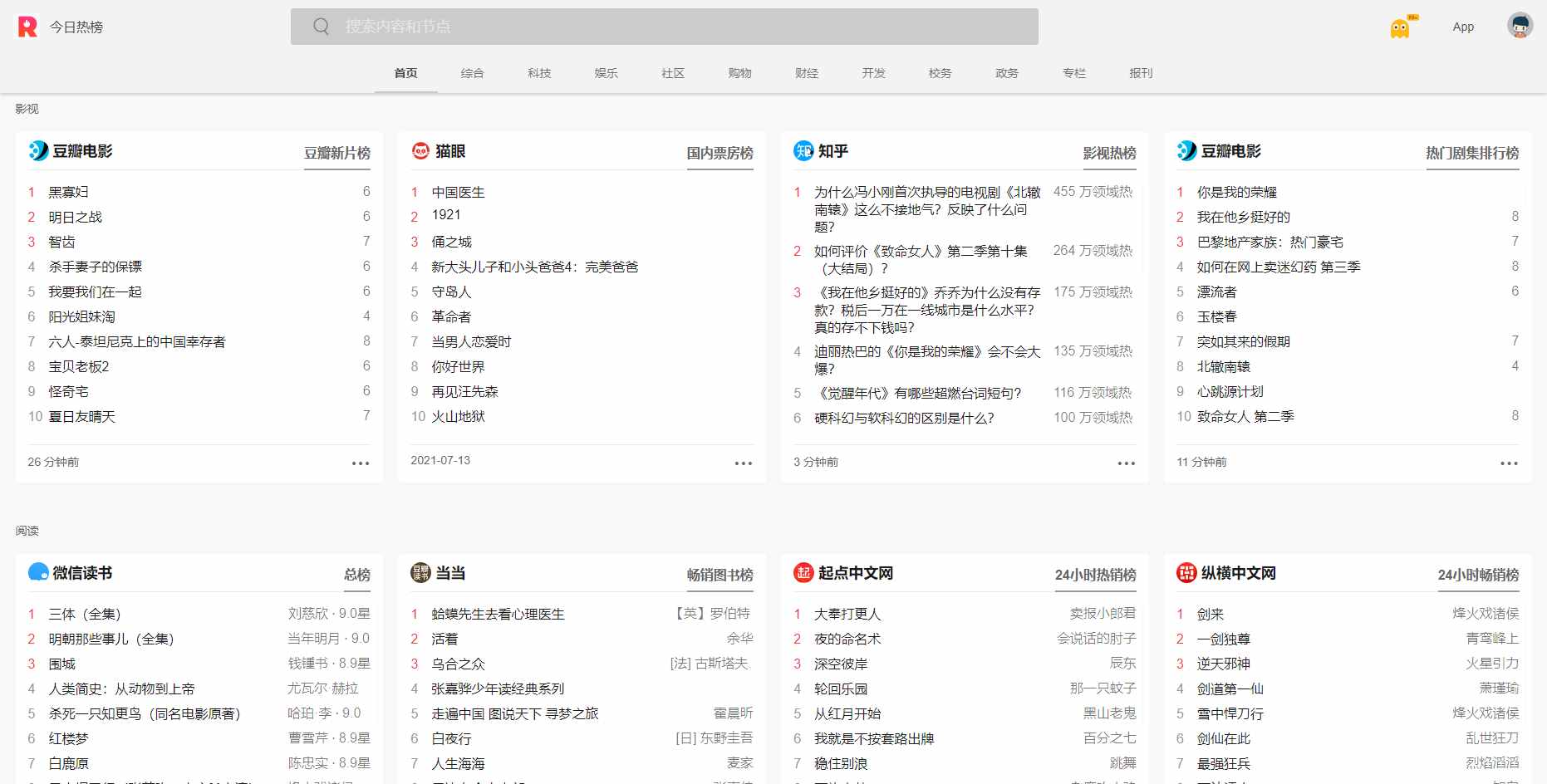Image resolution: width=1547 pixels, height=784 pixels.
Task: Switch to the 科技 tab
Action: click(539, 73)
